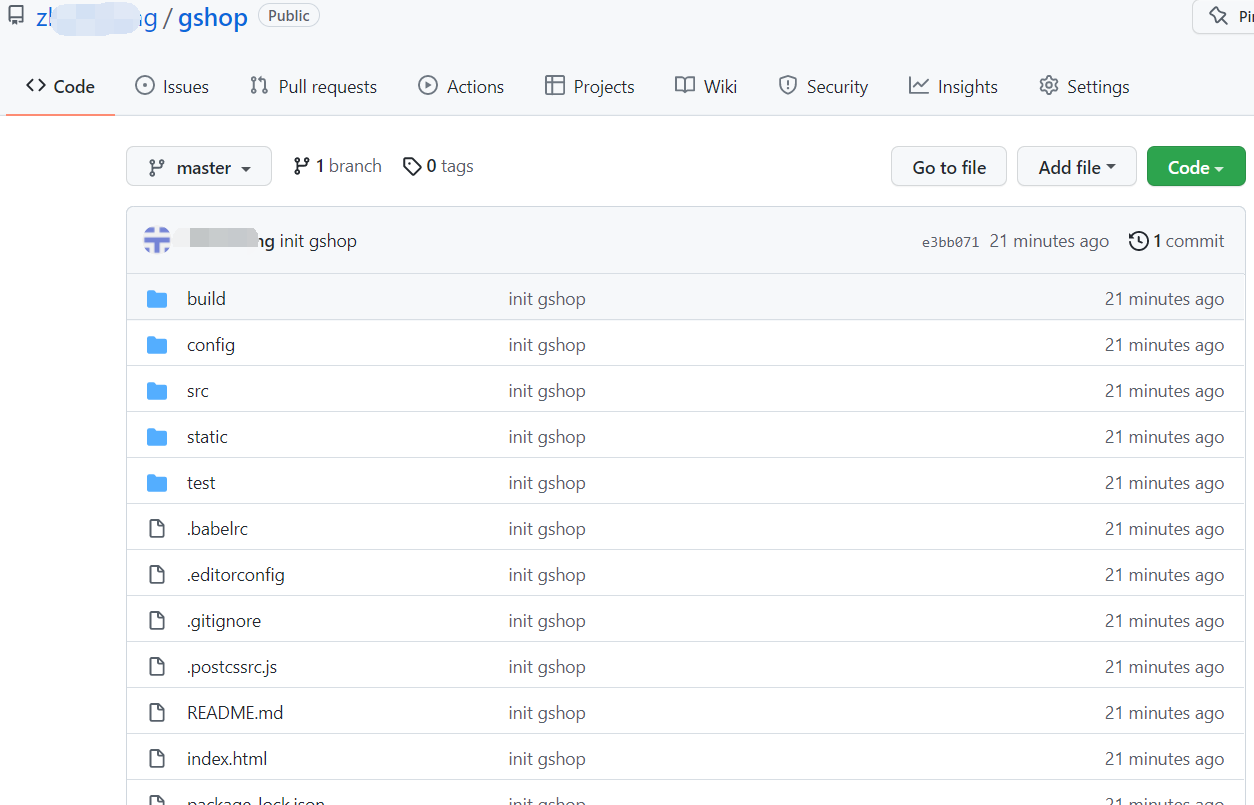Click the tag icon beside 0 tags
Viewport: 1254px width, 805px height.
coord(412,166)
